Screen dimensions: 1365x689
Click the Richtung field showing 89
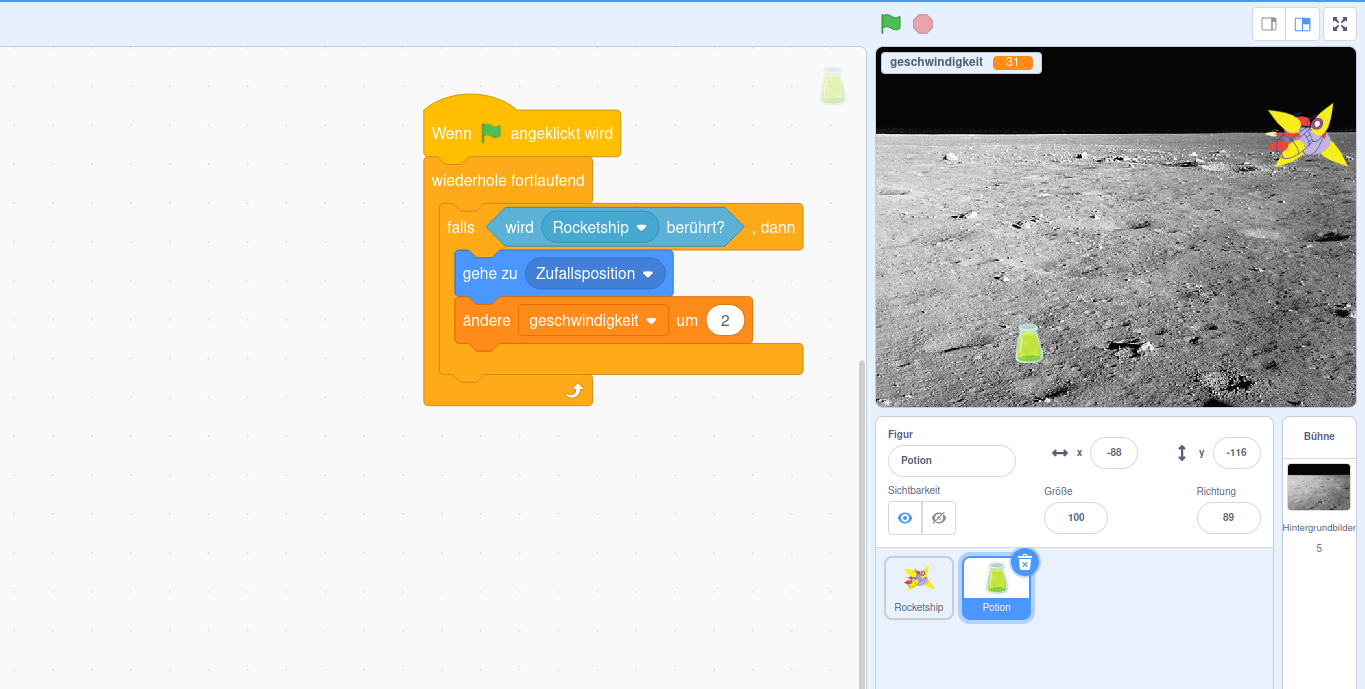coord(1228,518)
